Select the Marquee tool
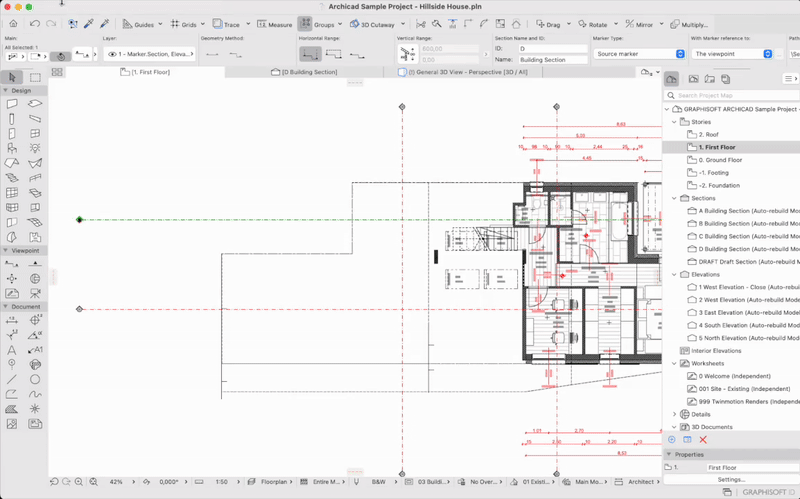The width and height of the screenshot is (800, 499). point(35,77)
